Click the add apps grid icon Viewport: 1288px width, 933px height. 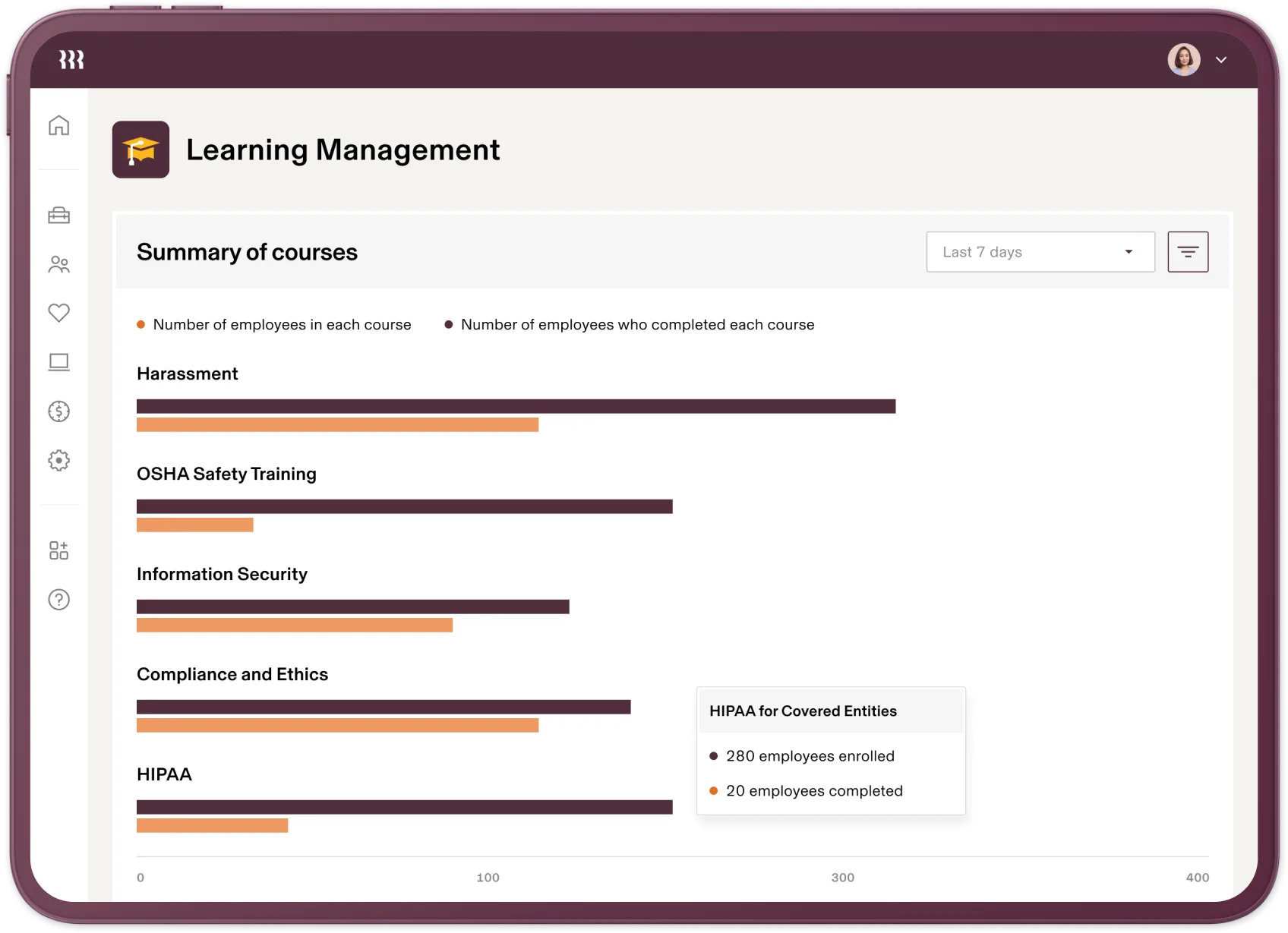[x=58, y=550]
